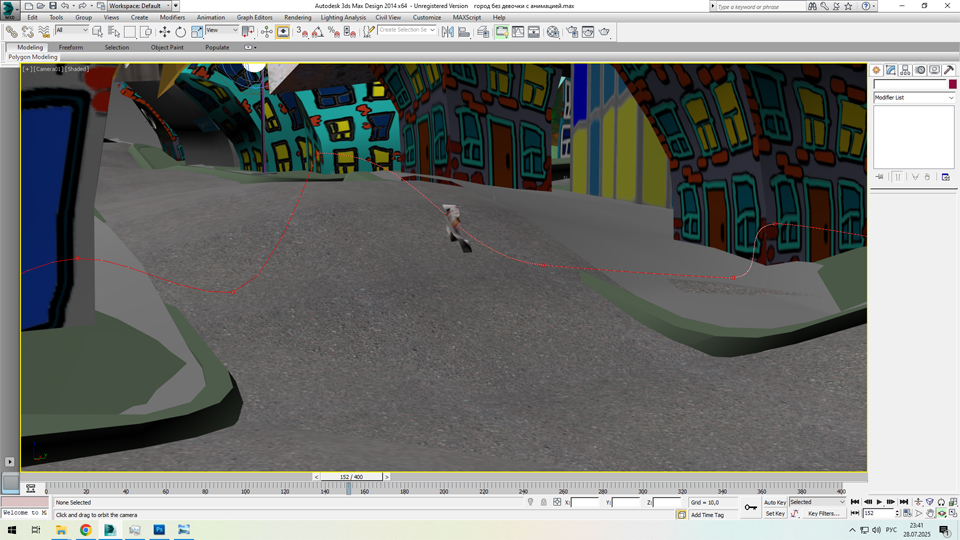Open the Utilities hammer panel tab

click(x=949, y=71)
